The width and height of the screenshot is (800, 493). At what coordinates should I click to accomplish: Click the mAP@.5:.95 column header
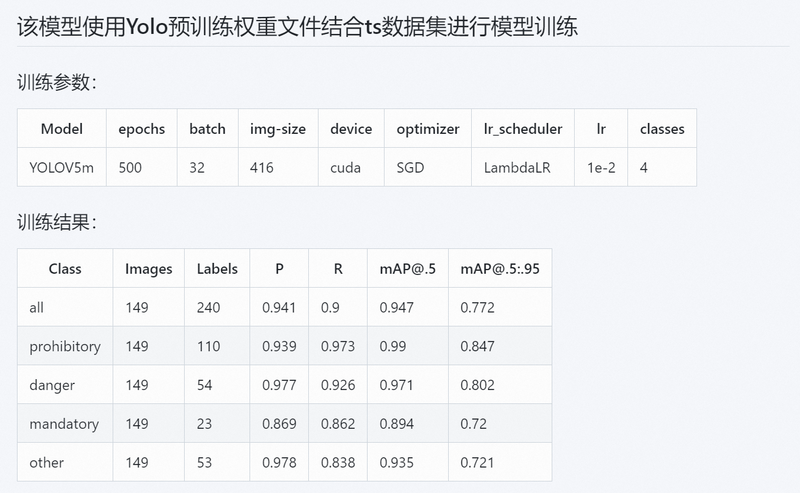(500, 268)
